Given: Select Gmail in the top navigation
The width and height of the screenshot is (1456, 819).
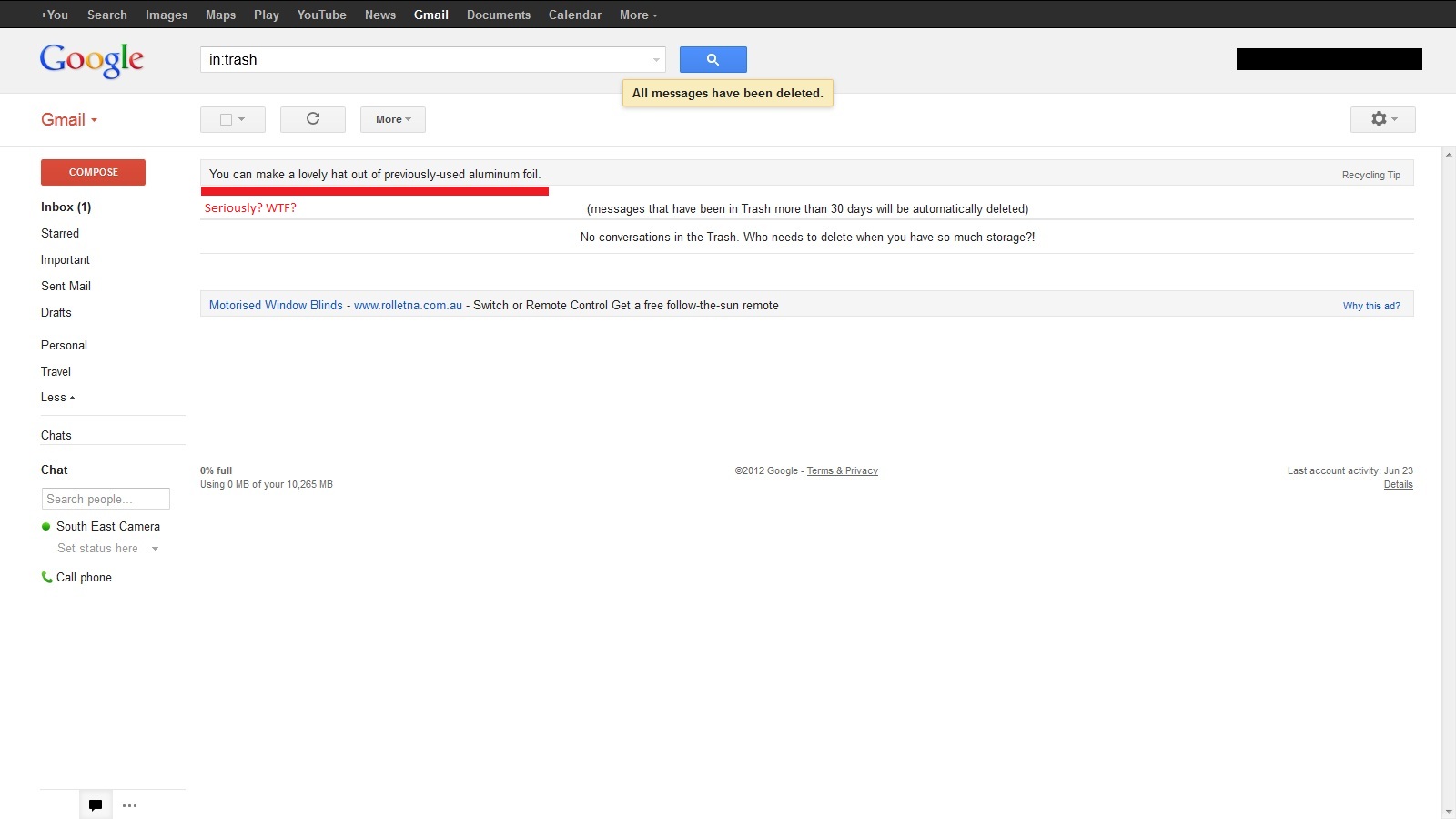Looking at the screenshot, I should pyautogui.click(x=431, y=15).
